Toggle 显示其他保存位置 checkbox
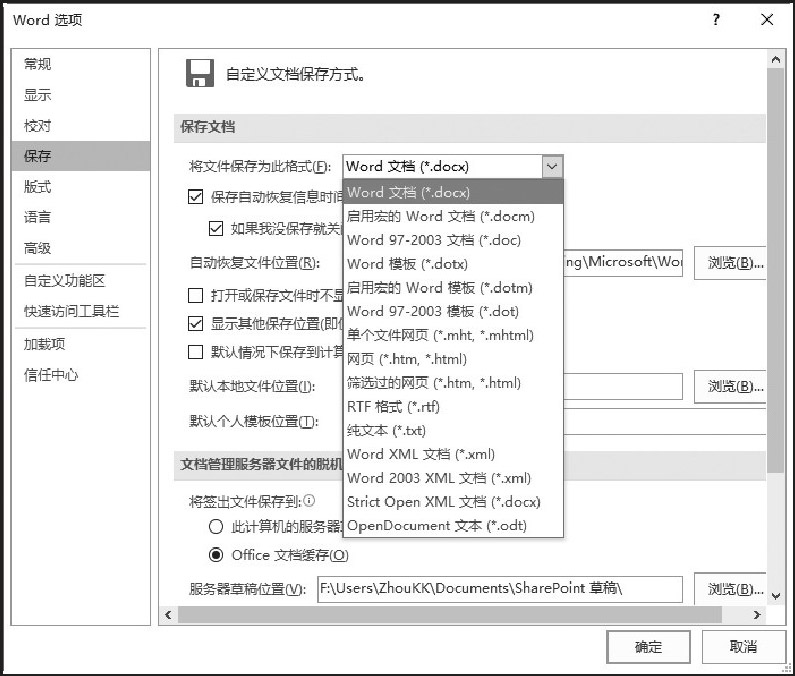This screenshot has width=795, height=676. [x=195, y=323]
